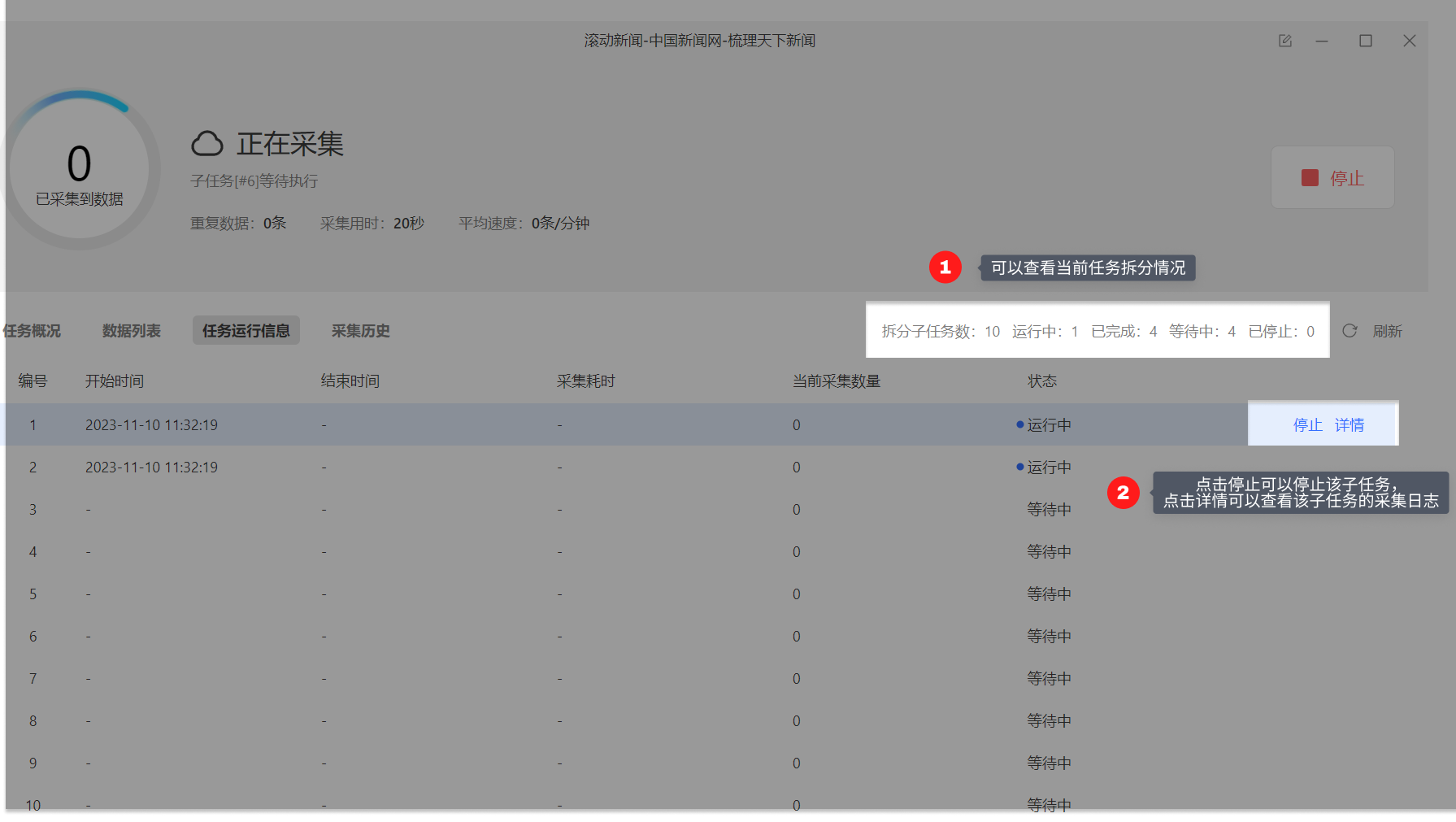Image resolution: width=1456 pixels, height=822 pixels.
Task: Click row number 3 cell
Action: (33, 510)
